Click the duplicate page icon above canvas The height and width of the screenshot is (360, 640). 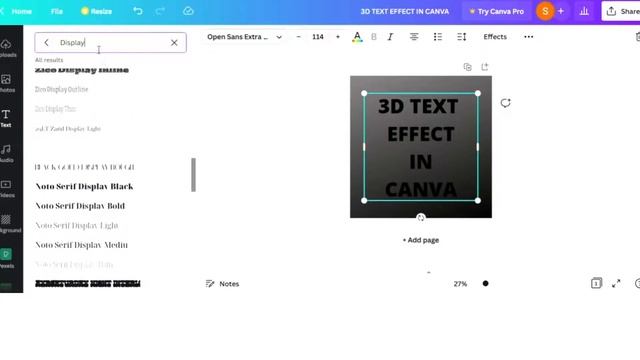[467, 67]
